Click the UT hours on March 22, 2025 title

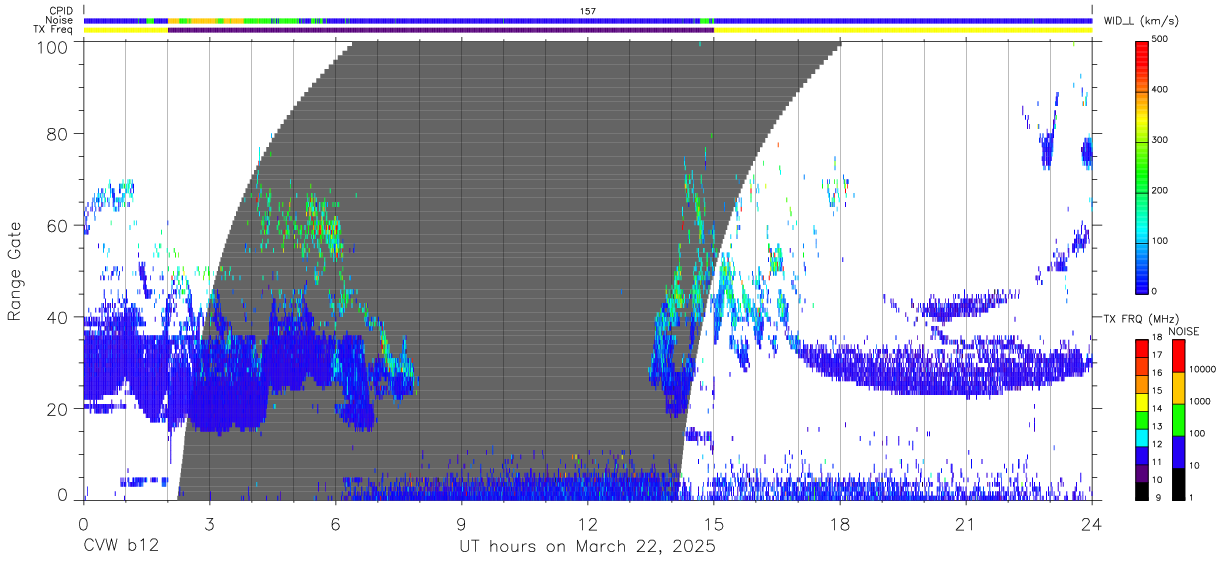click(x=587, y=547)
